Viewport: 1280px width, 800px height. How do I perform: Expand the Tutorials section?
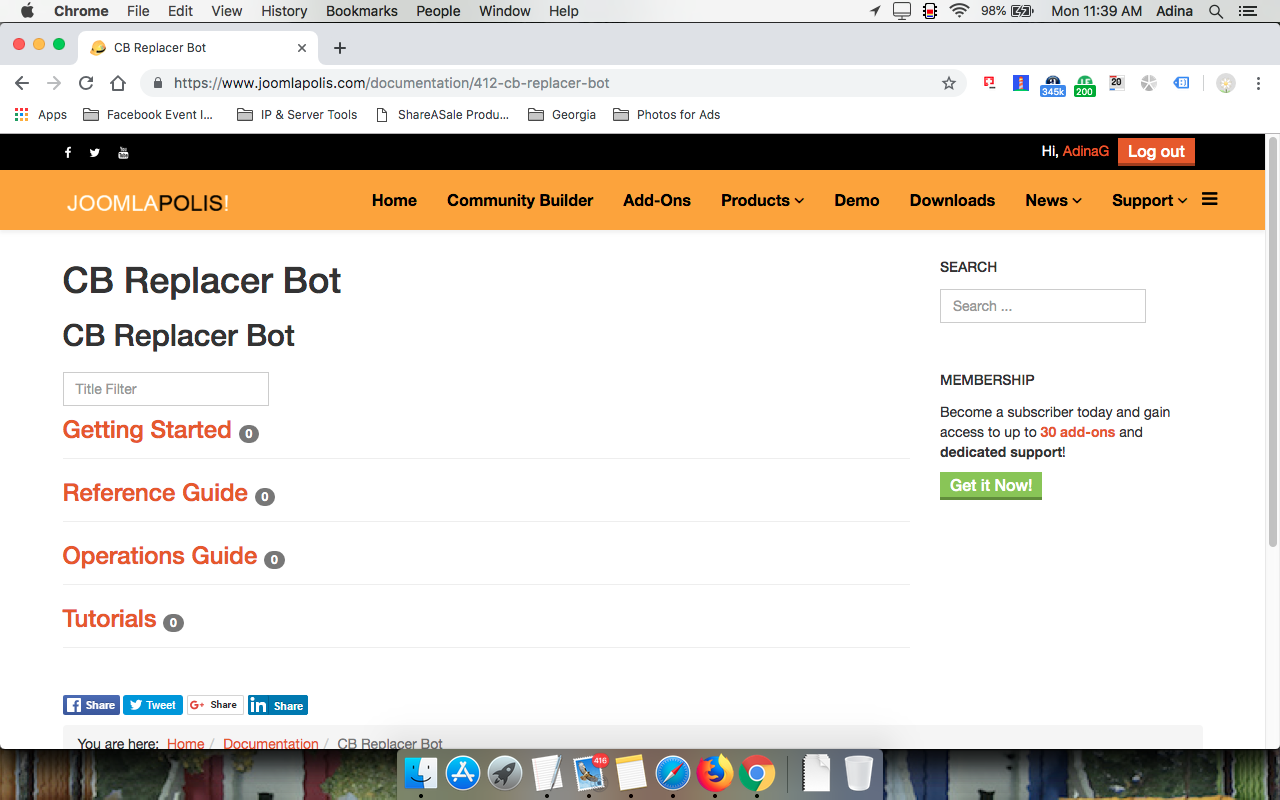click(110, 619)
